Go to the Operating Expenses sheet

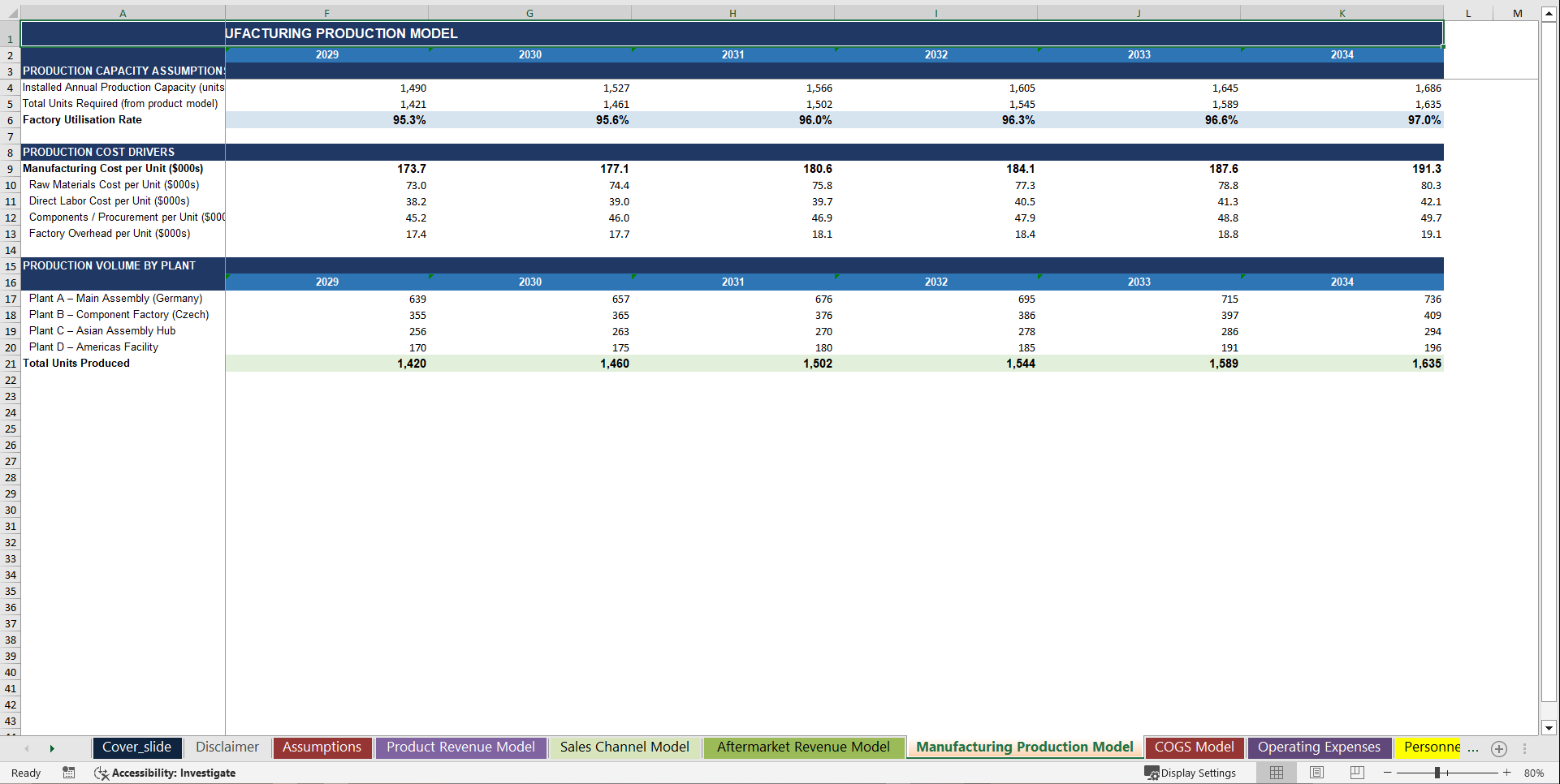[1318, 747]
